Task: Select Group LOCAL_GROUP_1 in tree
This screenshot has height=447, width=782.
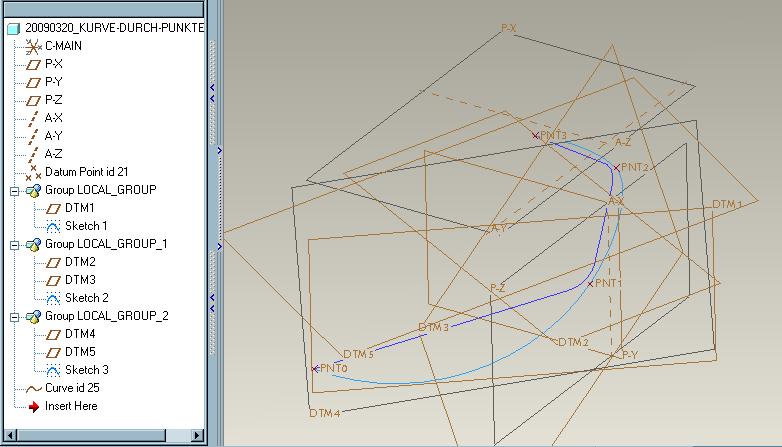Action: click(106, 243)
